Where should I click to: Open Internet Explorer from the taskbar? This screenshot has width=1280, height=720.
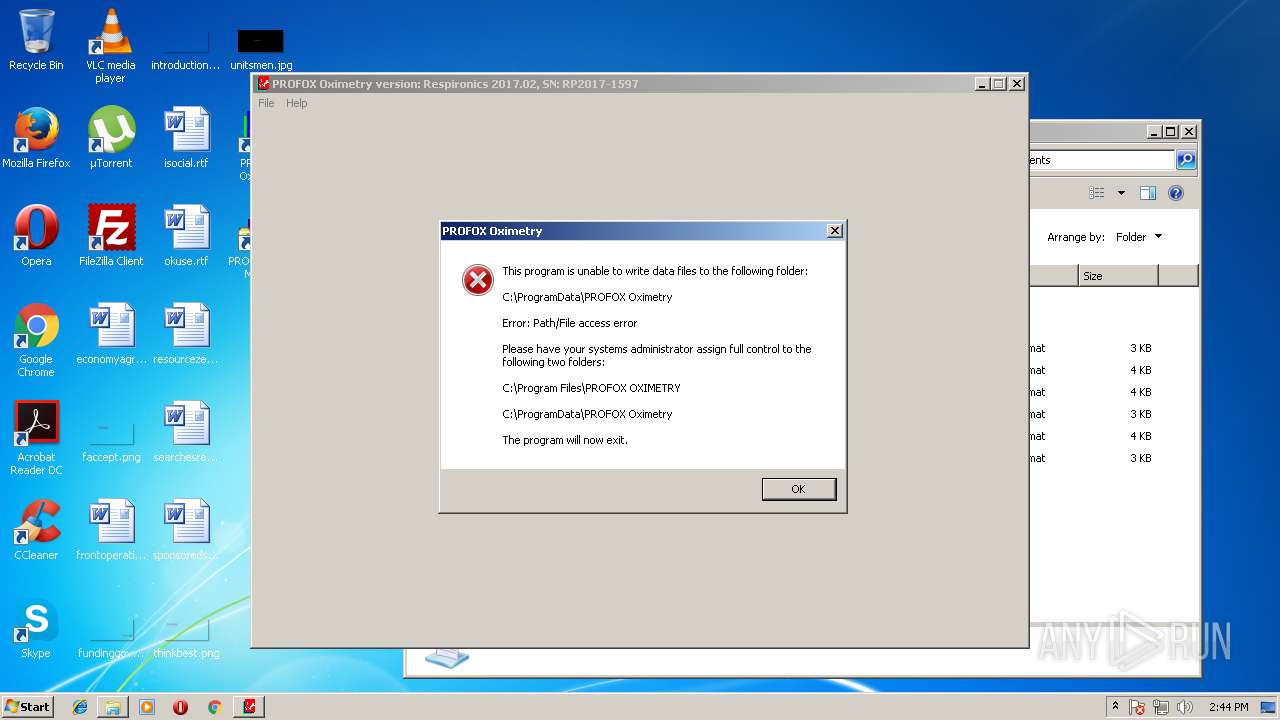point(80,707)
